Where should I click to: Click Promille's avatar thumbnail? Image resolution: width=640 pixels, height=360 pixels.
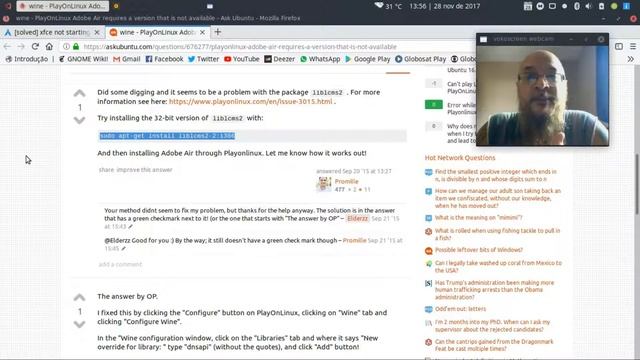point(324,184)
